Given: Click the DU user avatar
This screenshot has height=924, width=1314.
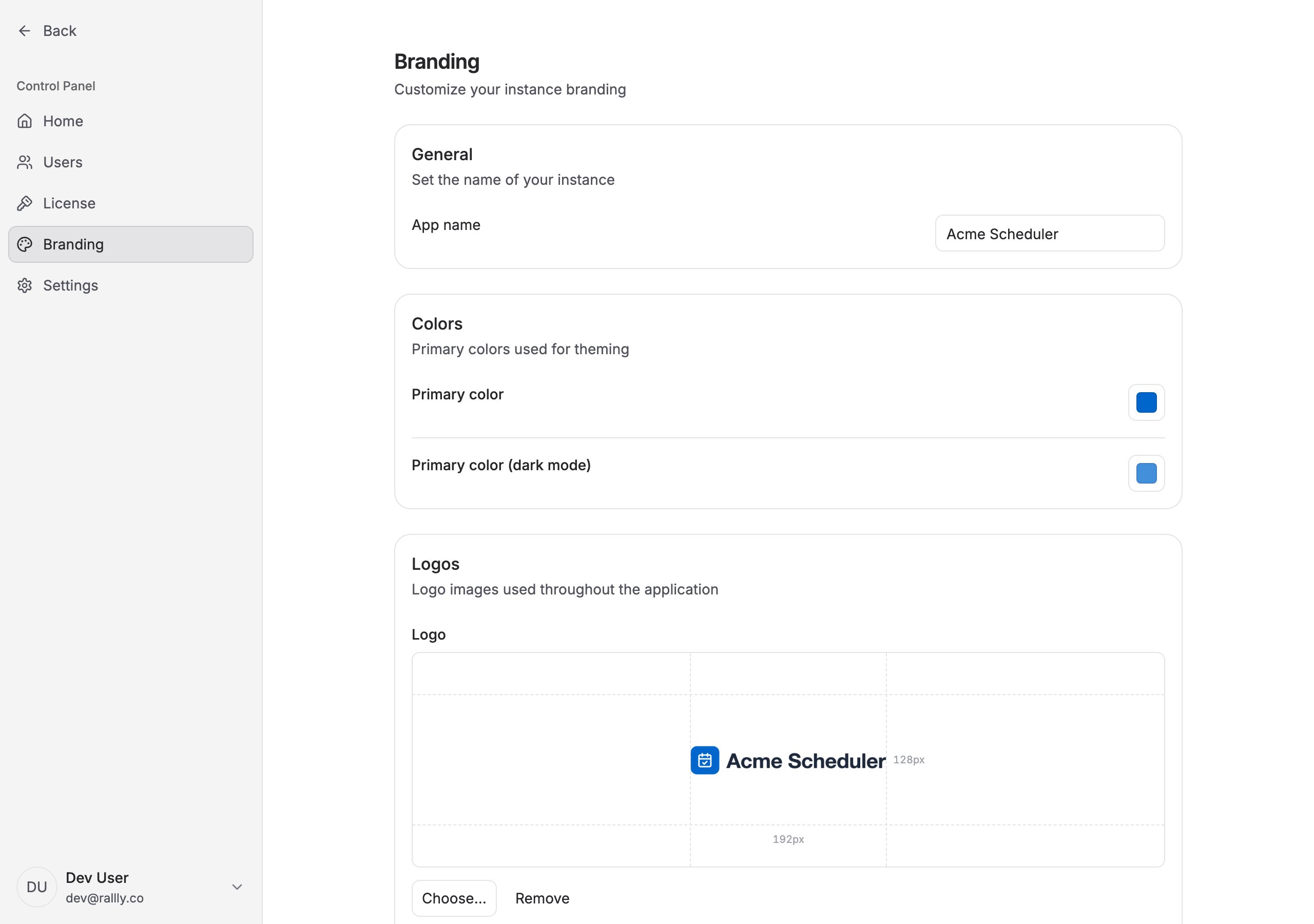Looking at the screenshot, I should point(36,887).
